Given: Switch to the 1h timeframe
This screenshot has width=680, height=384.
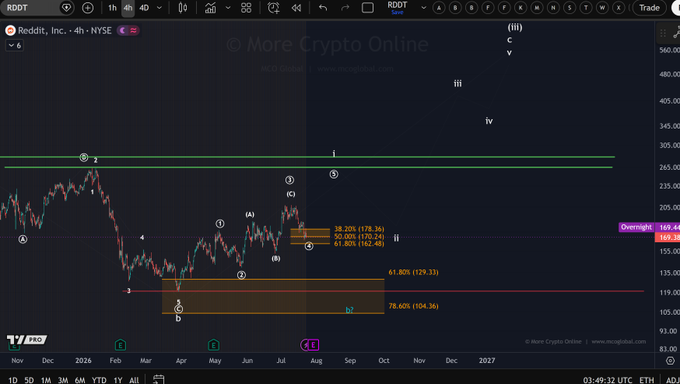Looking at the screenshot, I should (112, 8).
